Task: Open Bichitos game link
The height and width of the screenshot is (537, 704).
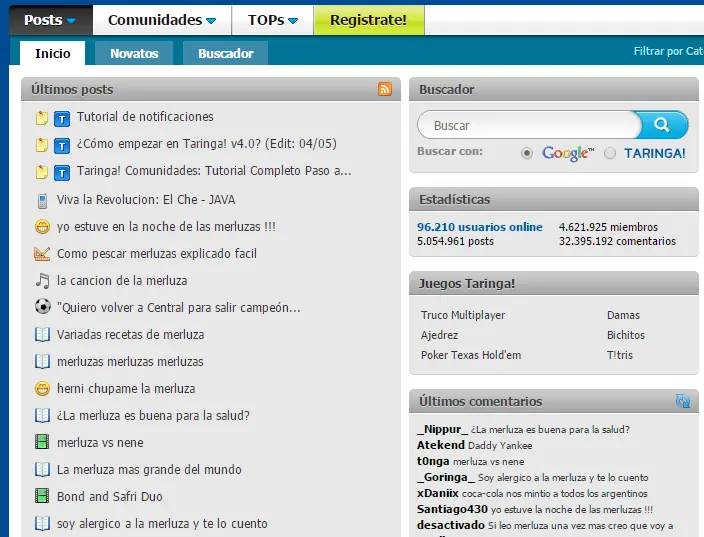Action: [626, 335]
